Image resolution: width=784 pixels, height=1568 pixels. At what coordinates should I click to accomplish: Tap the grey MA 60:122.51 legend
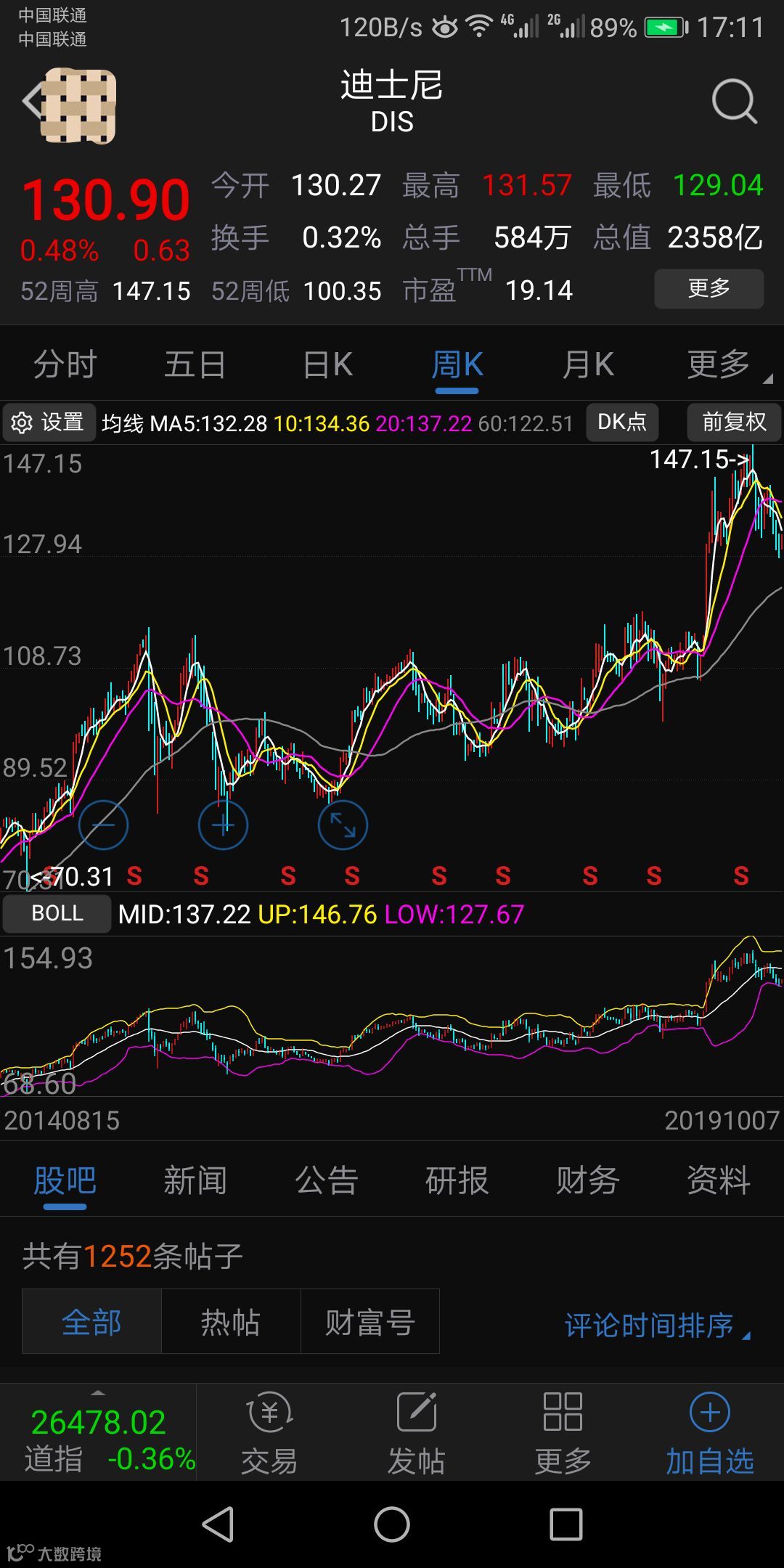point(526,423)
